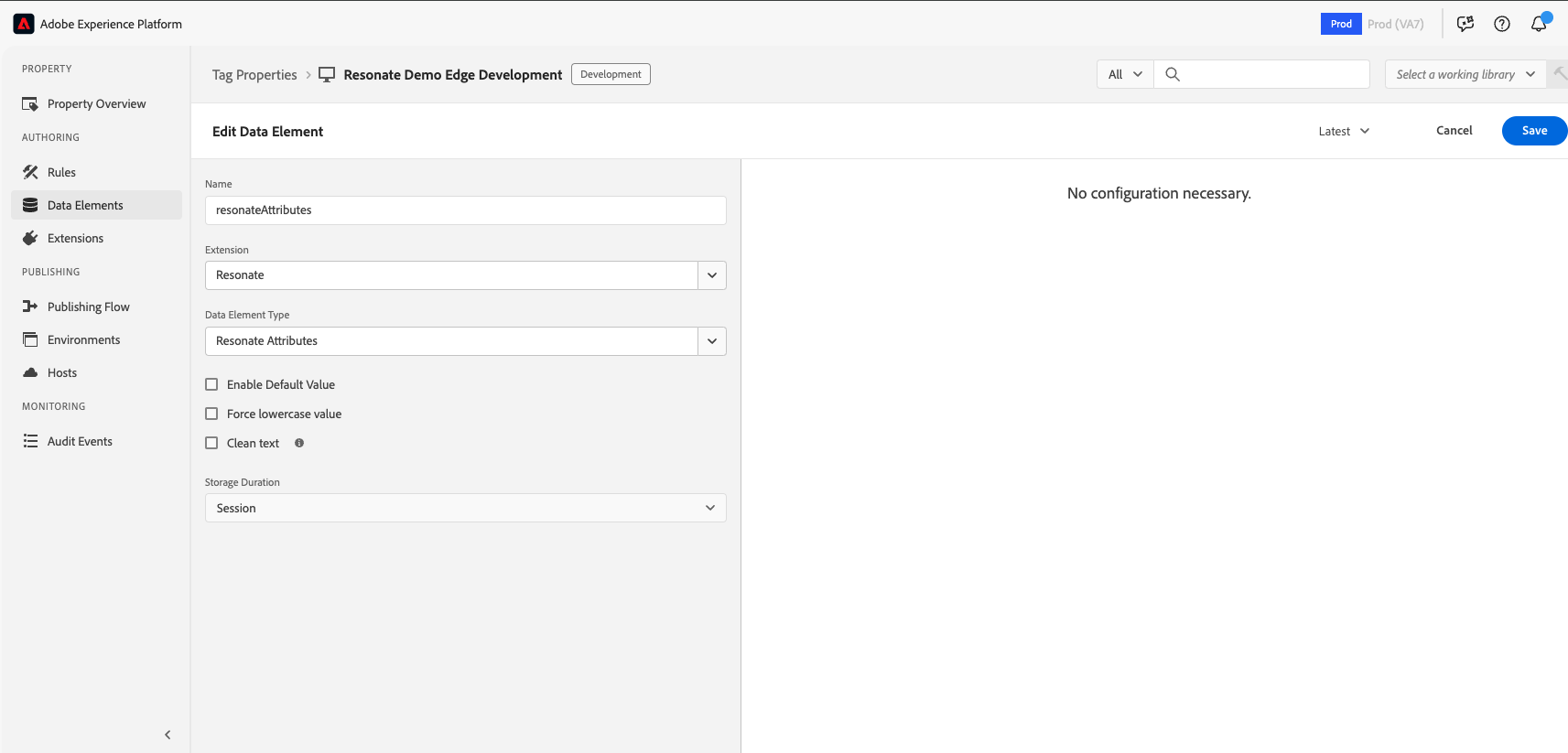Image resolution: width=1568 pixels, height=753 pixels.
Task: Cancel editing the data element
Action: (1454, 131)
